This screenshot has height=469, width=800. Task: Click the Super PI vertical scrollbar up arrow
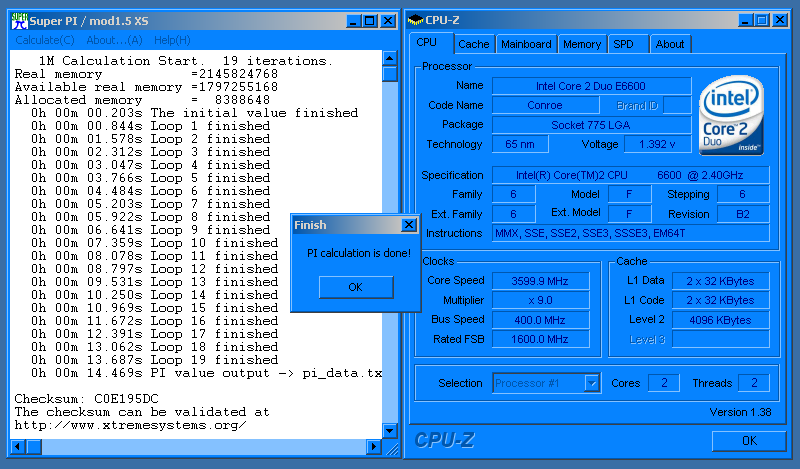[x=389, y=58]
